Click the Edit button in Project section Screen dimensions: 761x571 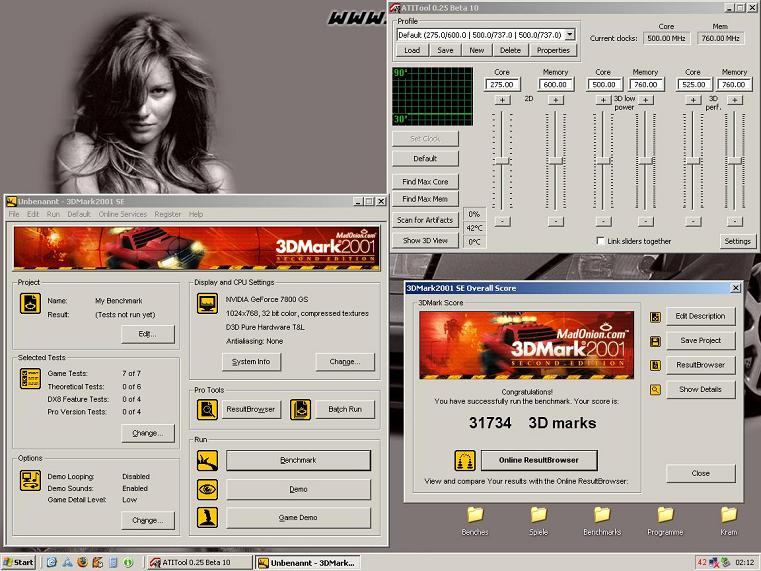point(148,334)
